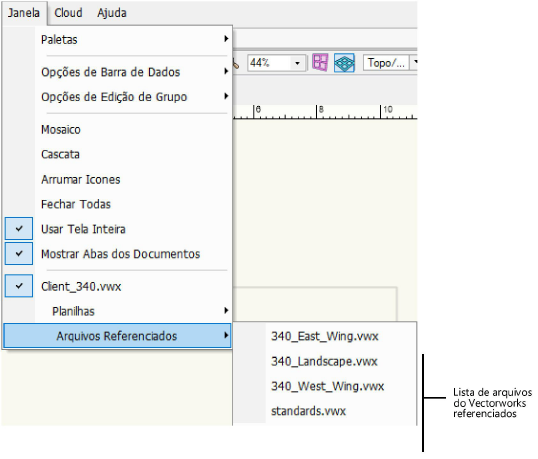Open the Ajuda menu

112,13
